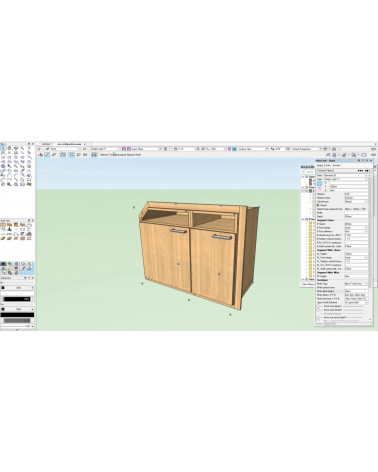Click the New Resource button in Resource Manager
Viewport: 378px width, 472px height.
pos(308,284)
